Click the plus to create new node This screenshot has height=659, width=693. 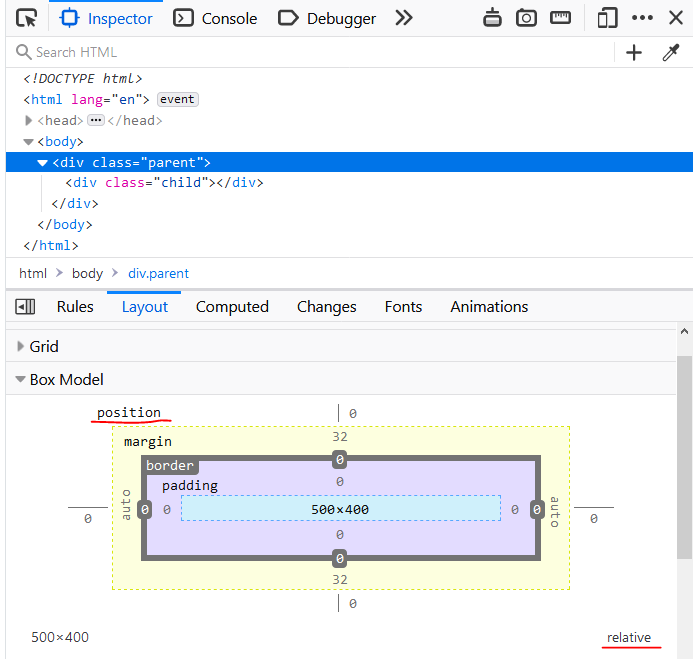(x=634, y=53)
